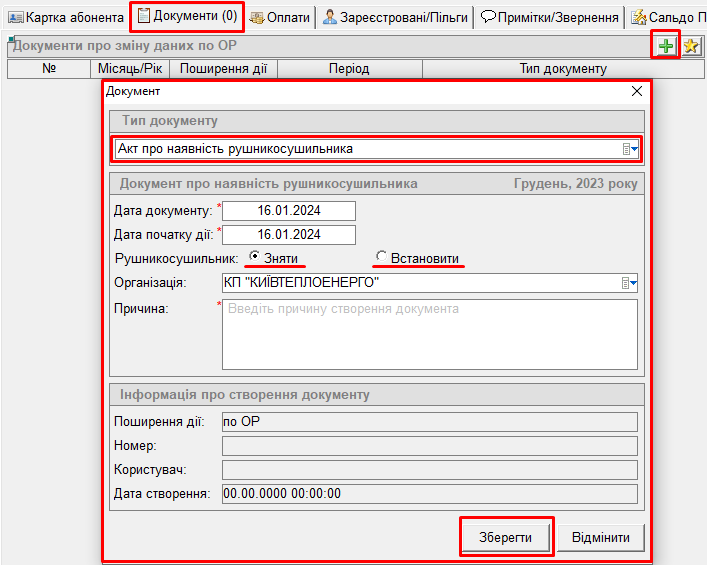707x565 pixels.
Task: Click the yellow star icon in toolbar
Action: point(691,46)
